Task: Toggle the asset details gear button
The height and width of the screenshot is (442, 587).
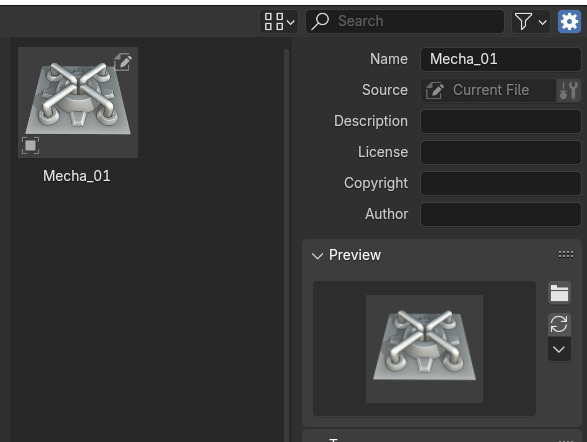Action: [569, 21]
